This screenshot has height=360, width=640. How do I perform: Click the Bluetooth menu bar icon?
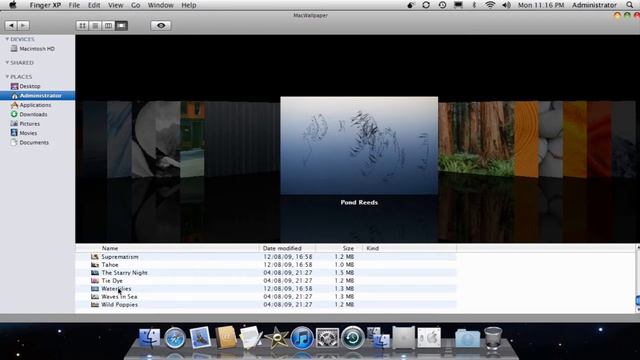474,5
